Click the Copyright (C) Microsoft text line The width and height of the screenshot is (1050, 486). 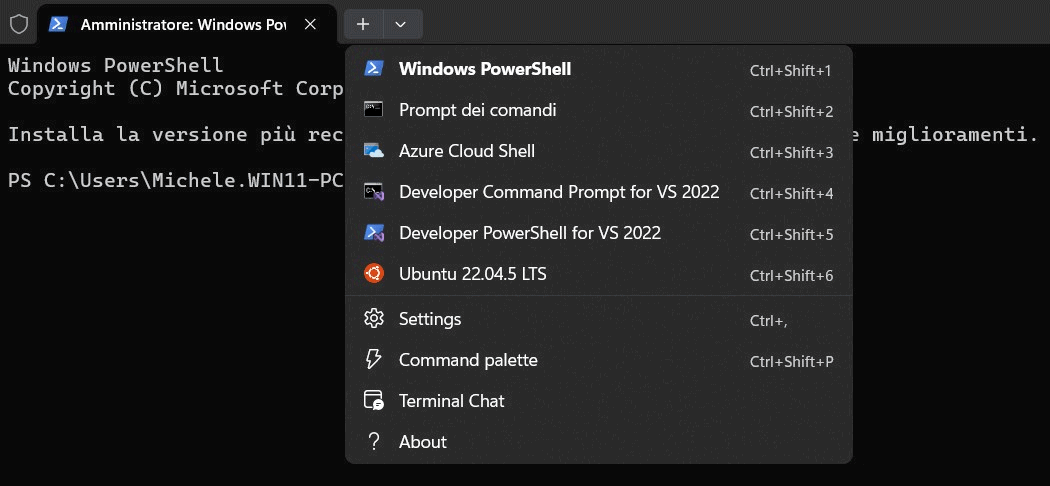point(176,88)
